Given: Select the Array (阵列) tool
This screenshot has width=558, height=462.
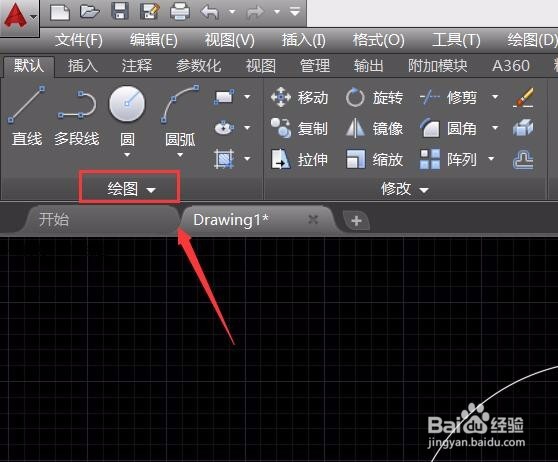Looking at the screenshot, I should [448, 159].
